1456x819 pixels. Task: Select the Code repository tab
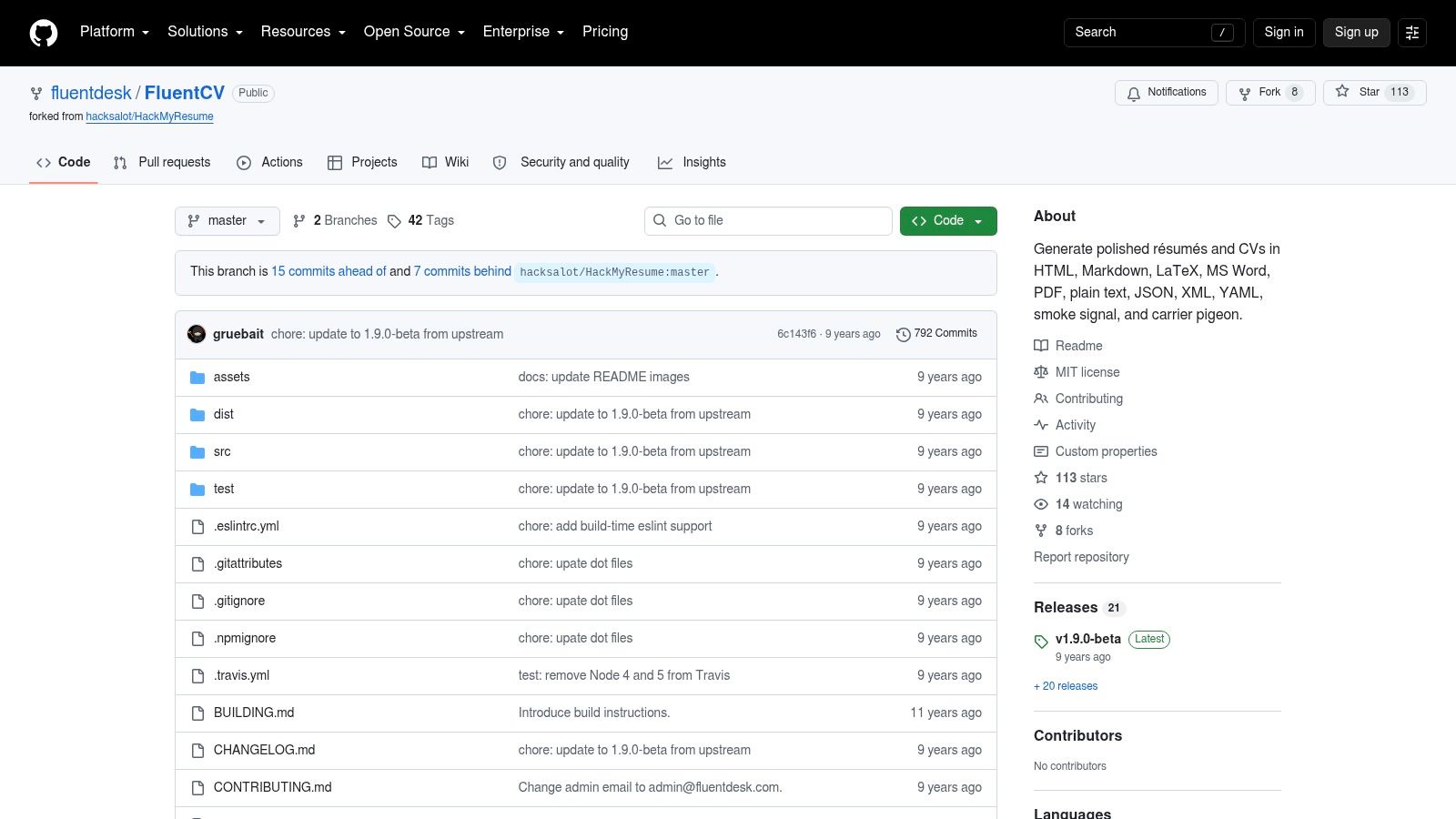(x=64, y=162)
